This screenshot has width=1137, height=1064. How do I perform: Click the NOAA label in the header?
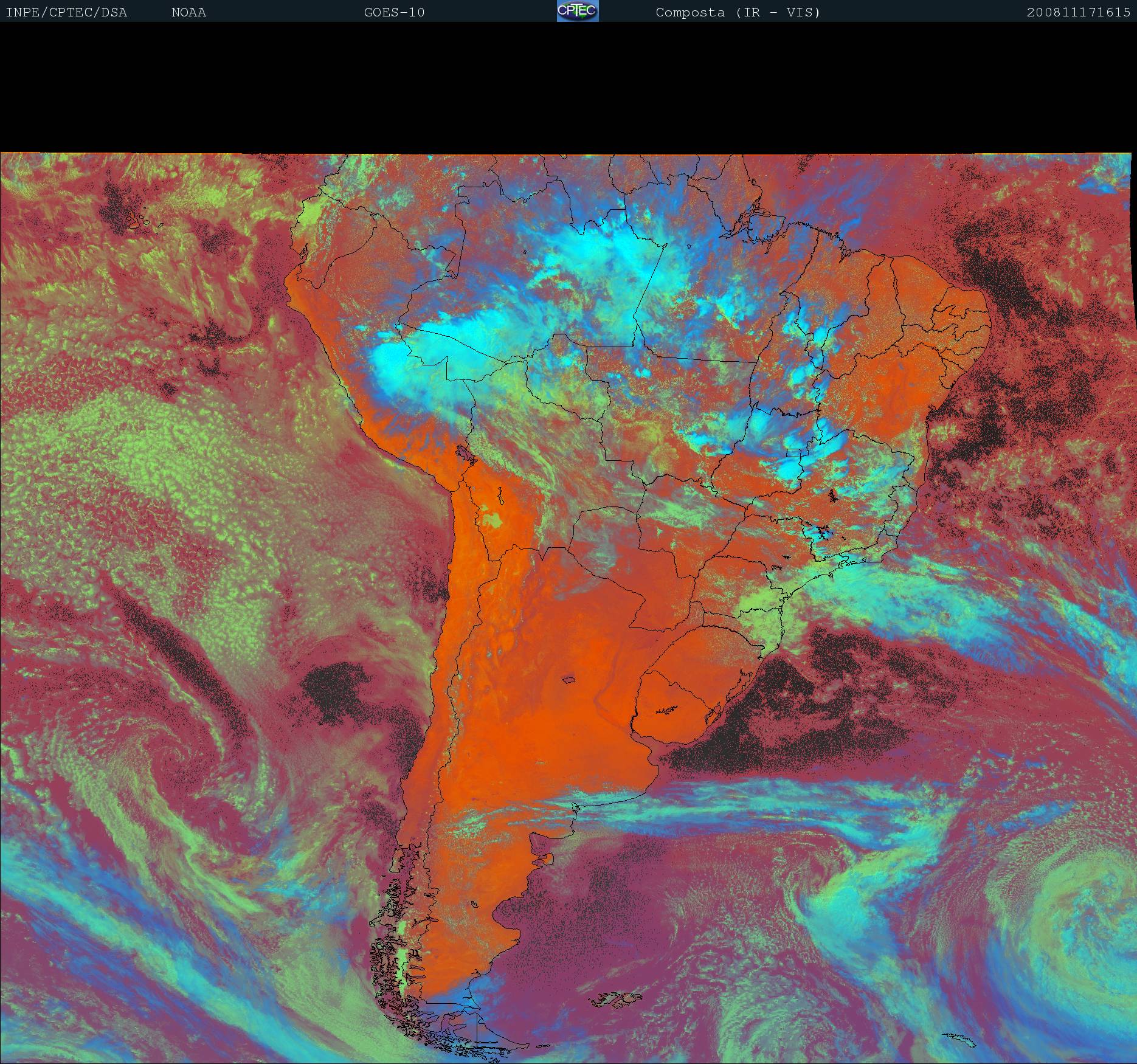pyautogui.click(x=188, y=12)
